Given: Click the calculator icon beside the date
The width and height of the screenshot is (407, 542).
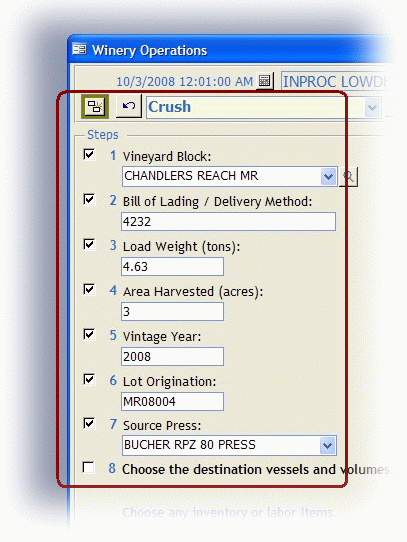Looking at the screenshot, I should tap(265, 81).
